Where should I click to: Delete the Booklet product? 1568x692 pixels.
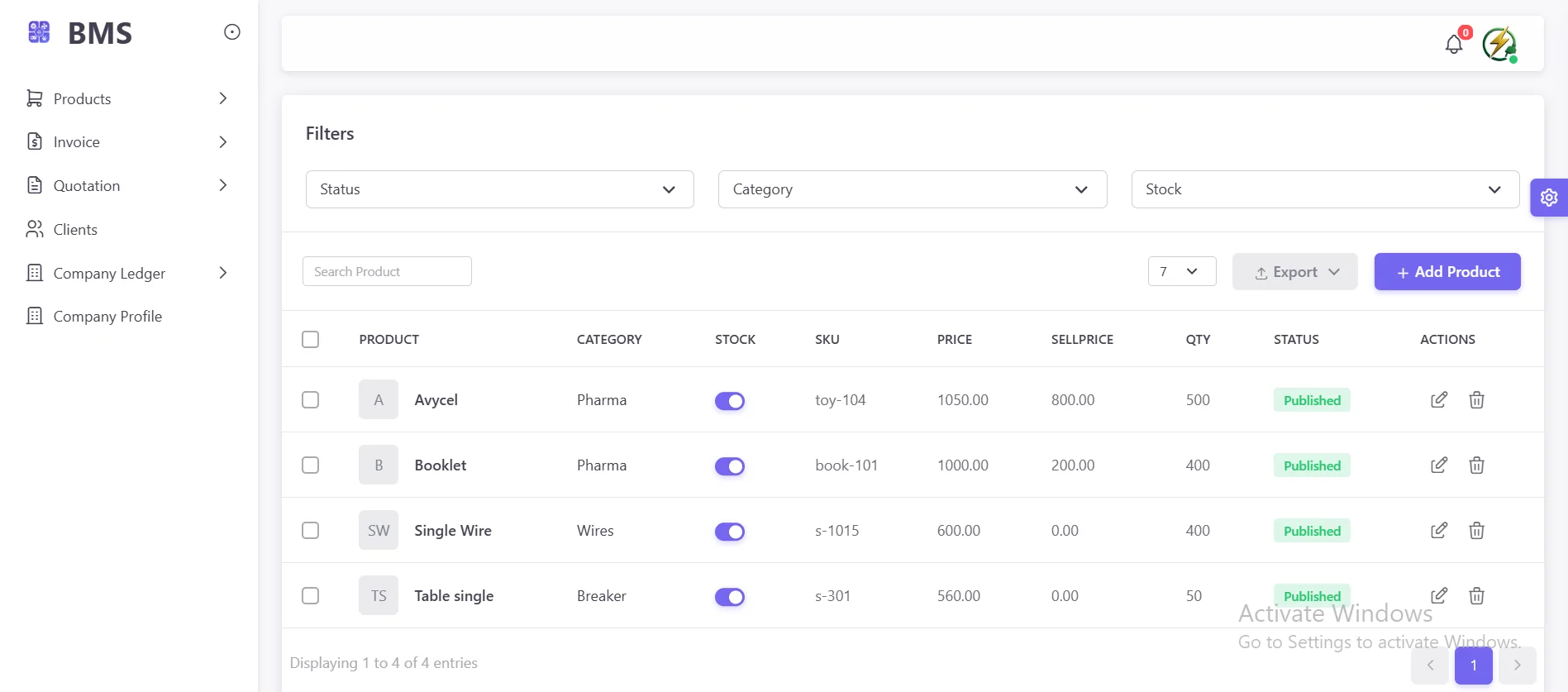[x=1477, y=465]
